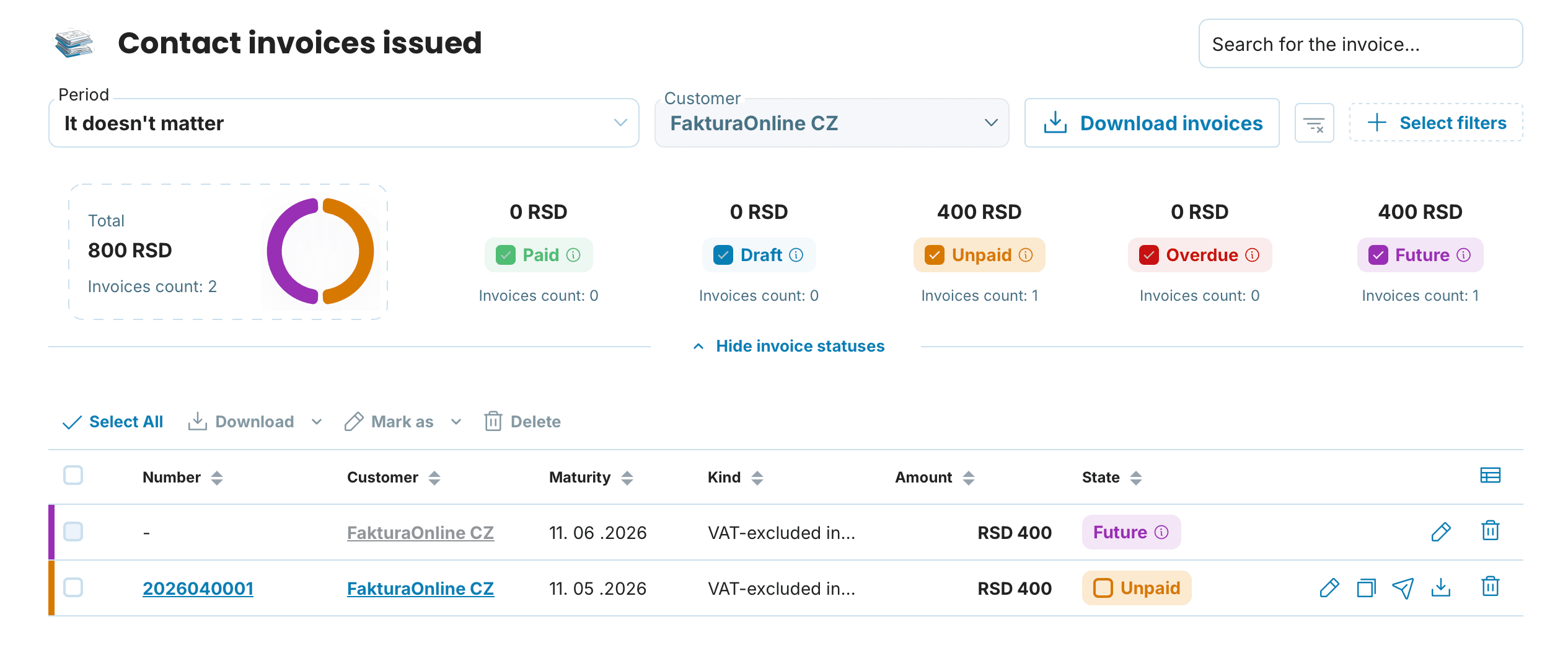
Task: Edit the Future invoice with pencil icon
Action: [x=1441, y=532]
